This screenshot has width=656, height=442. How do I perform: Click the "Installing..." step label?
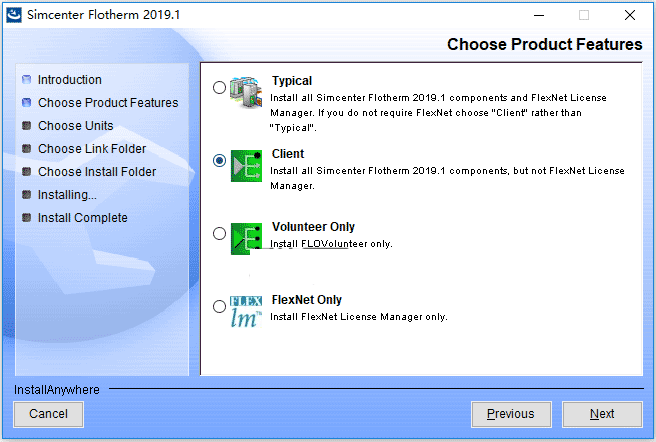pyautogui.click(x=67, y=195)
